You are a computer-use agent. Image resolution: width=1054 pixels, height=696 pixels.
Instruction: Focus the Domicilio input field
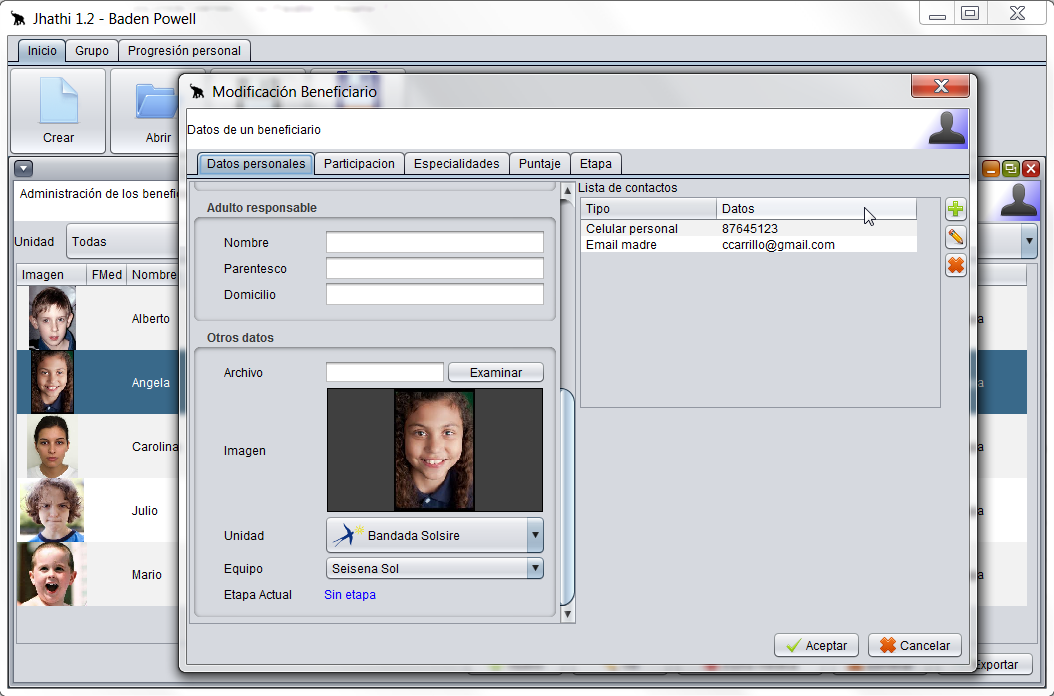pos(435,294)
